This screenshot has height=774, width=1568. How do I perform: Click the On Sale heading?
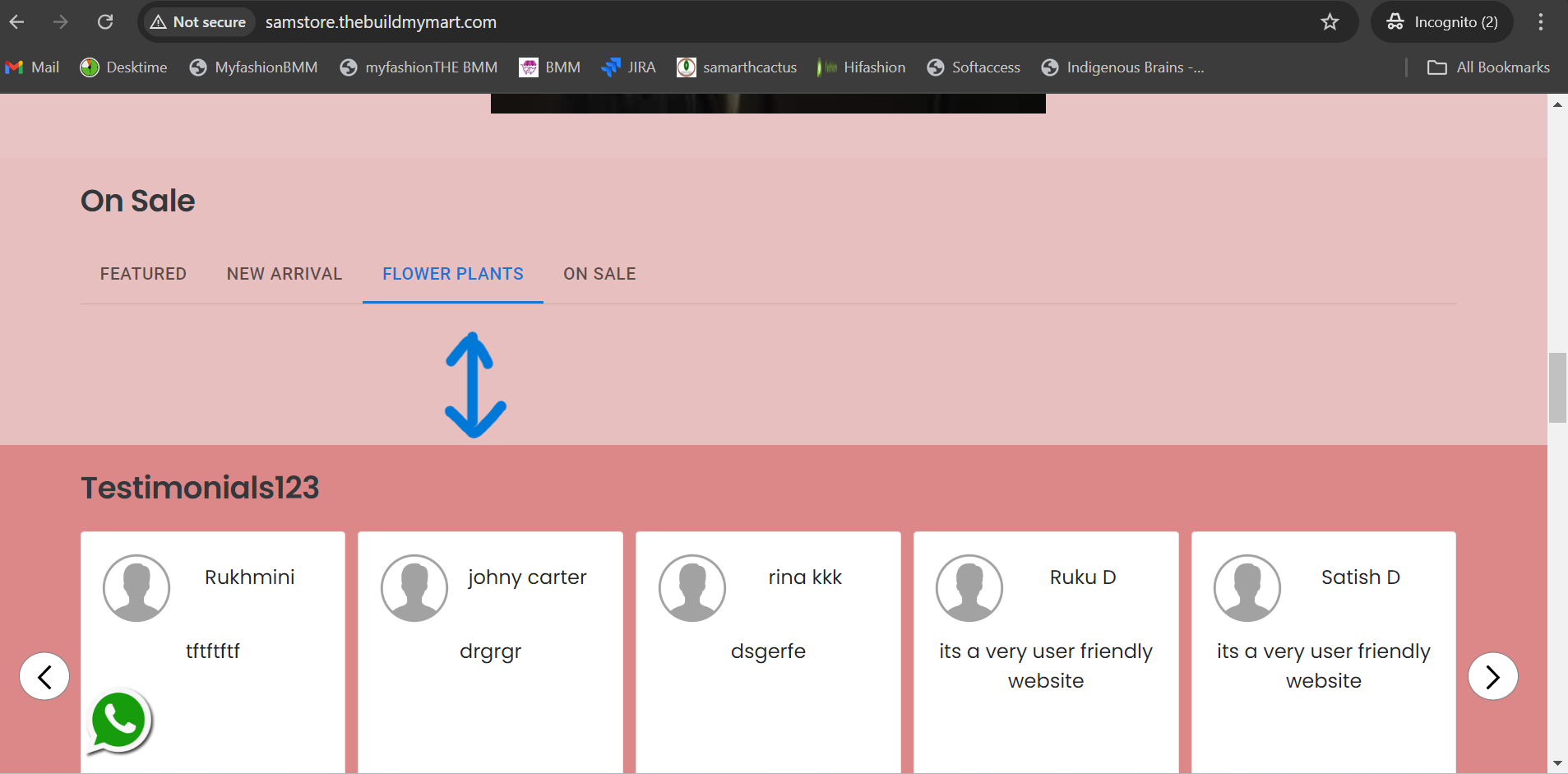click(138, 201)
